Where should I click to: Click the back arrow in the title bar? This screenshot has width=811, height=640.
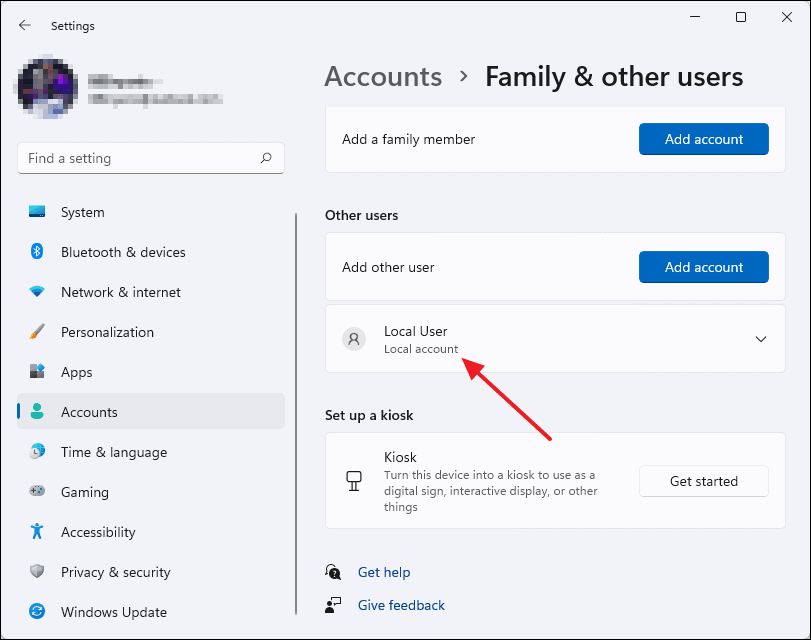(24, 25)
